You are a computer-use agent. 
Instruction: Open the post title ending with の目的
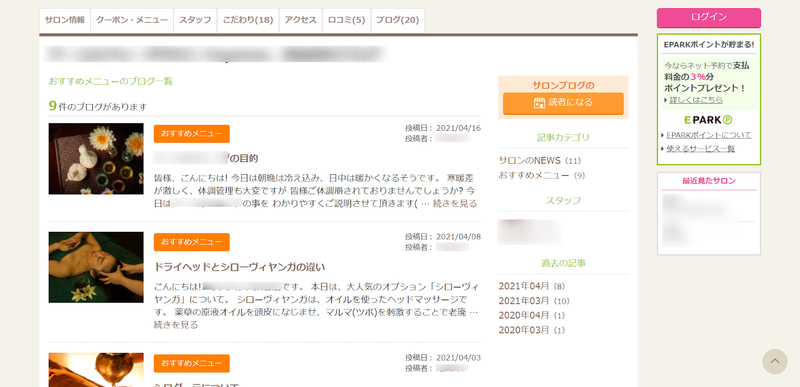click(206, 158)
